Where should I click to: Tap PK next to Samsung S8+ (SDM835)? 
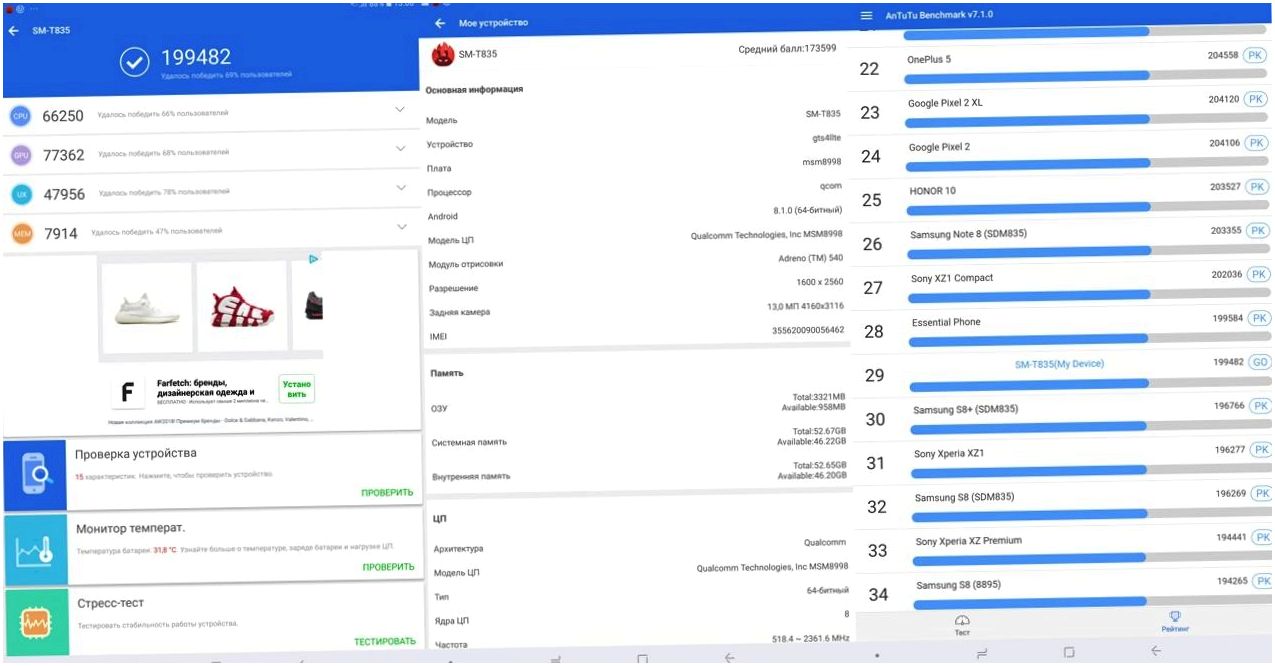coord(1261,406)
